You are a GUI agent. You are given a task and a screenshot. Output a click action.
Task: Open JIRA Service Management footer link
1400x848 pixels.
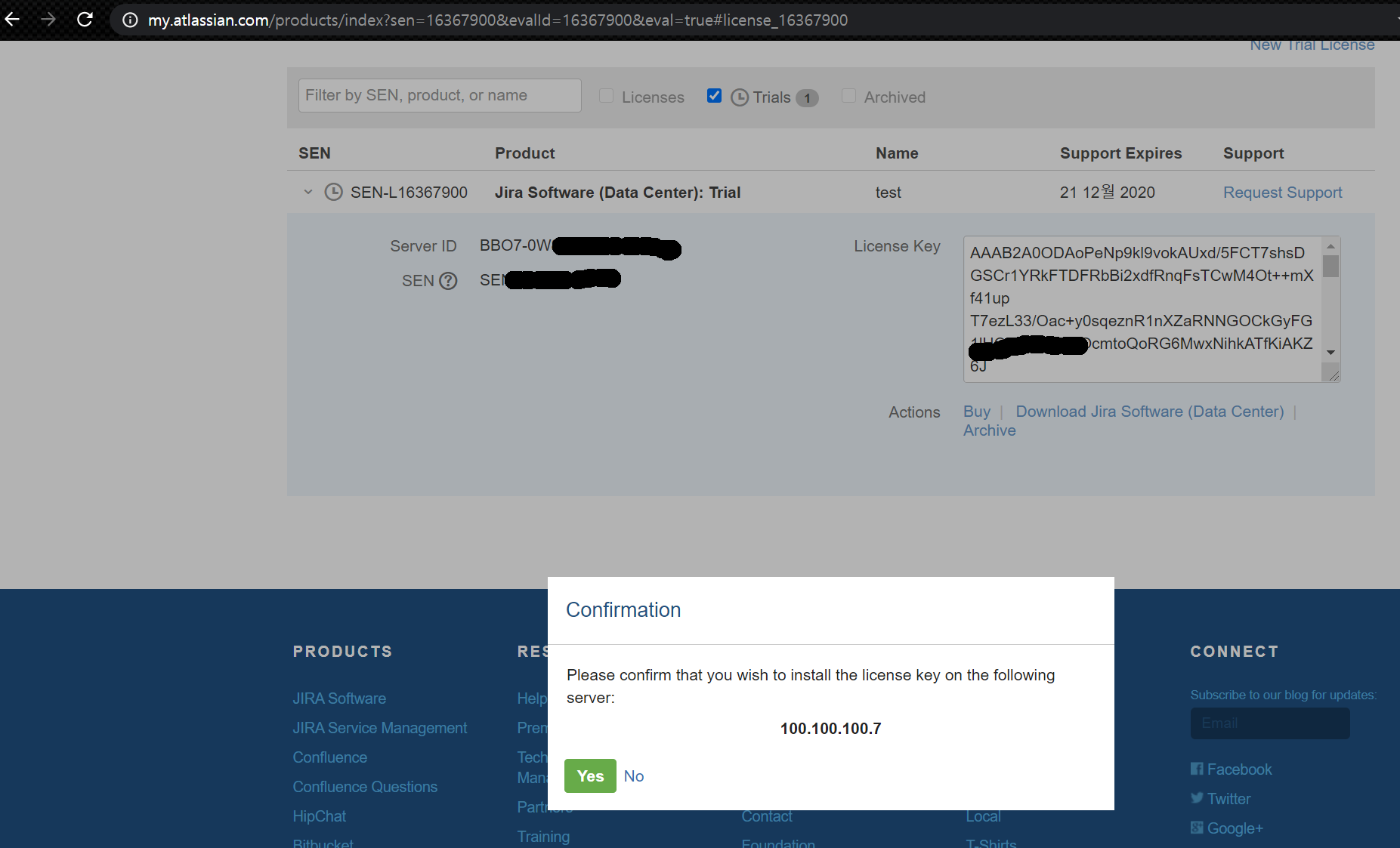[380, 728]
